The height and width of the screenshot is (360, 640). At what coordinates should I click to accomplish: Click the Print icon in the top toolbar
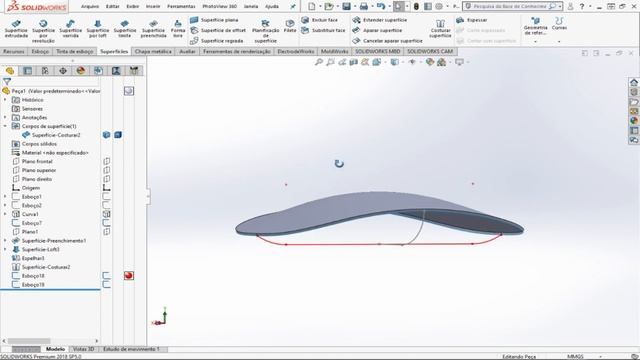click(x=364, y=6)
